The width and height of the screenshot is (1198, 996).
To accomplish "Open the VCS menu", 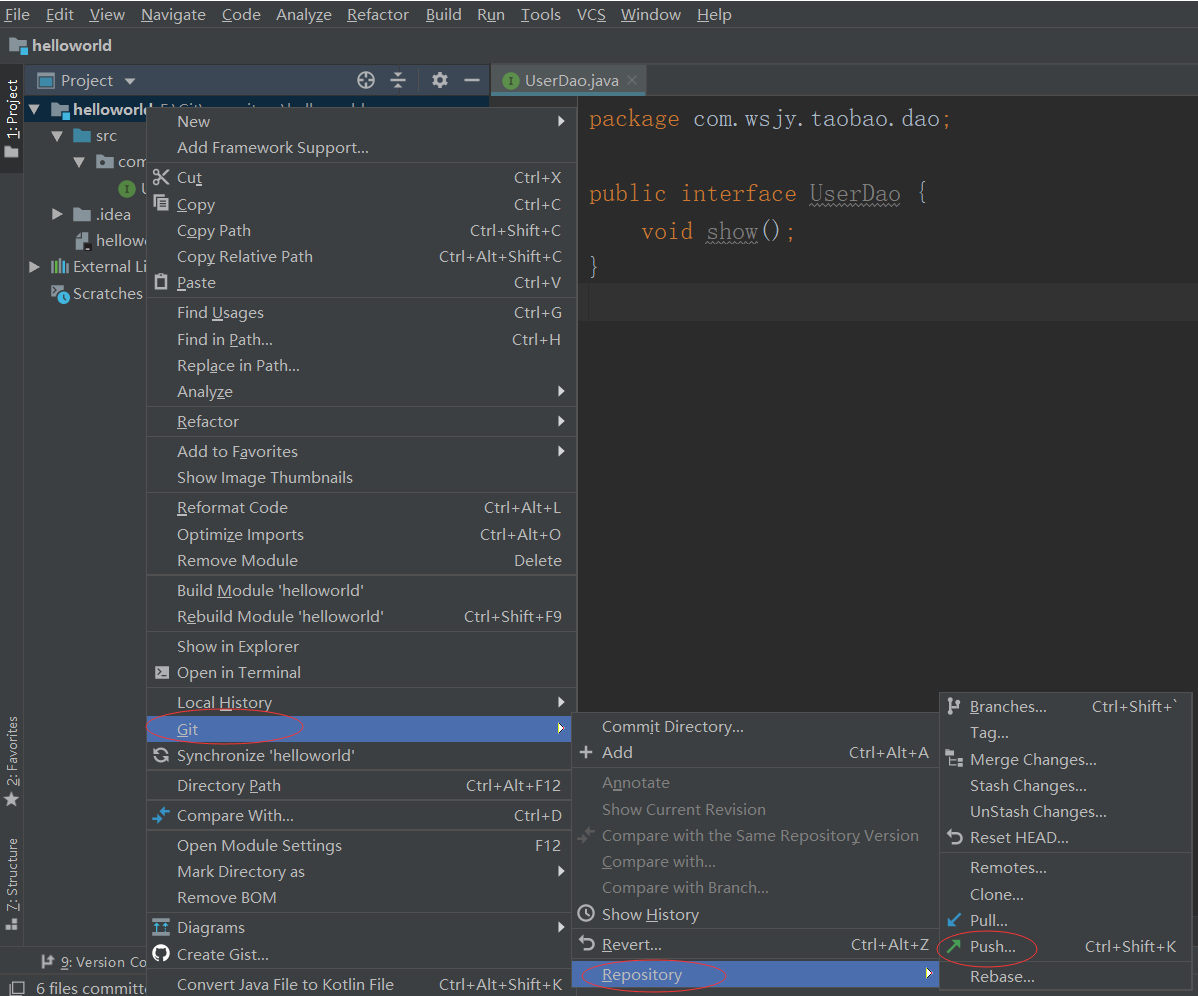I will [x=591, y=15].
